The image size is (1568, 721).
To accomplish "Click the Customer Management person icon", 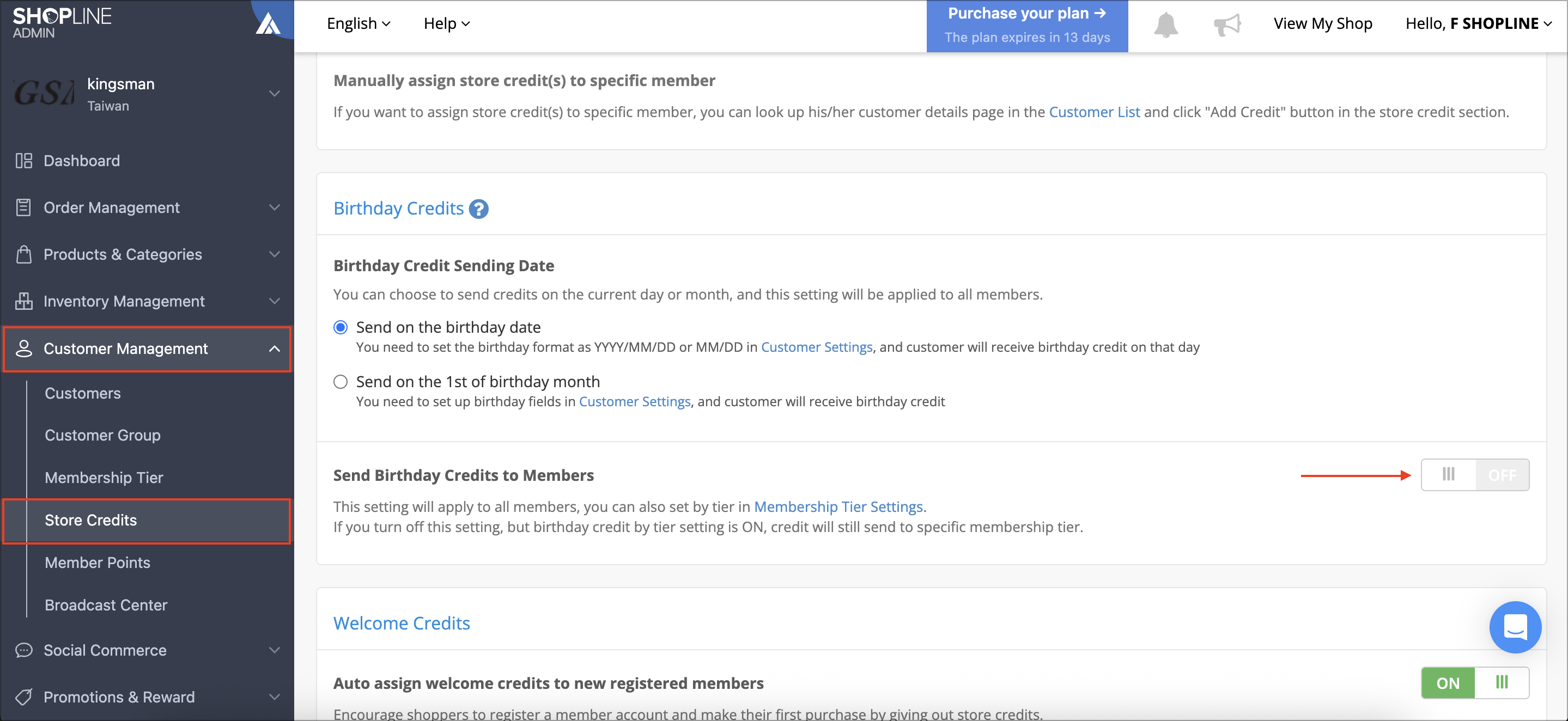I will [x=24, y=349].
